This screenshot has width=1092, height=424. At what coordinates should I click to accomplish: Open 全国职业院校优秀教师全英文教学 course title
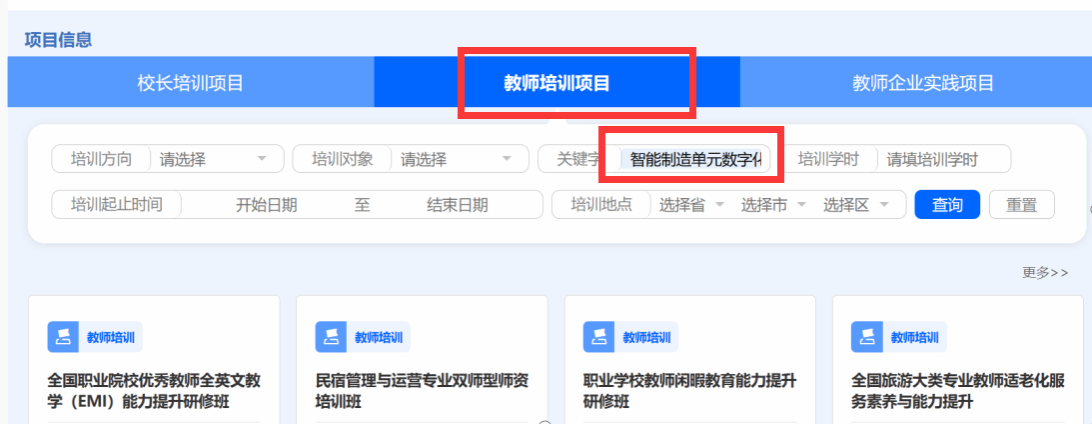tap(154, 391)
